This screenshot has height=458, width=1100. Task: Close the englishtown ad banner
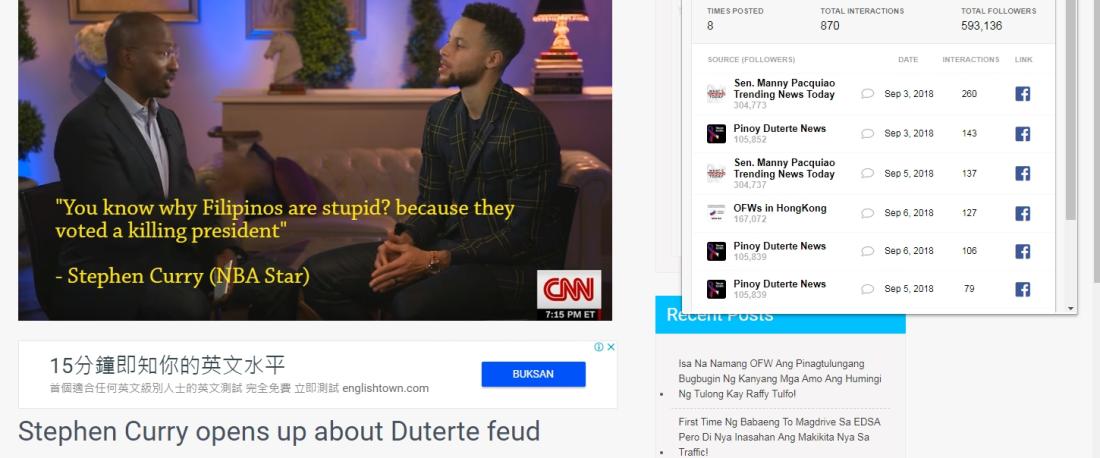611,346
